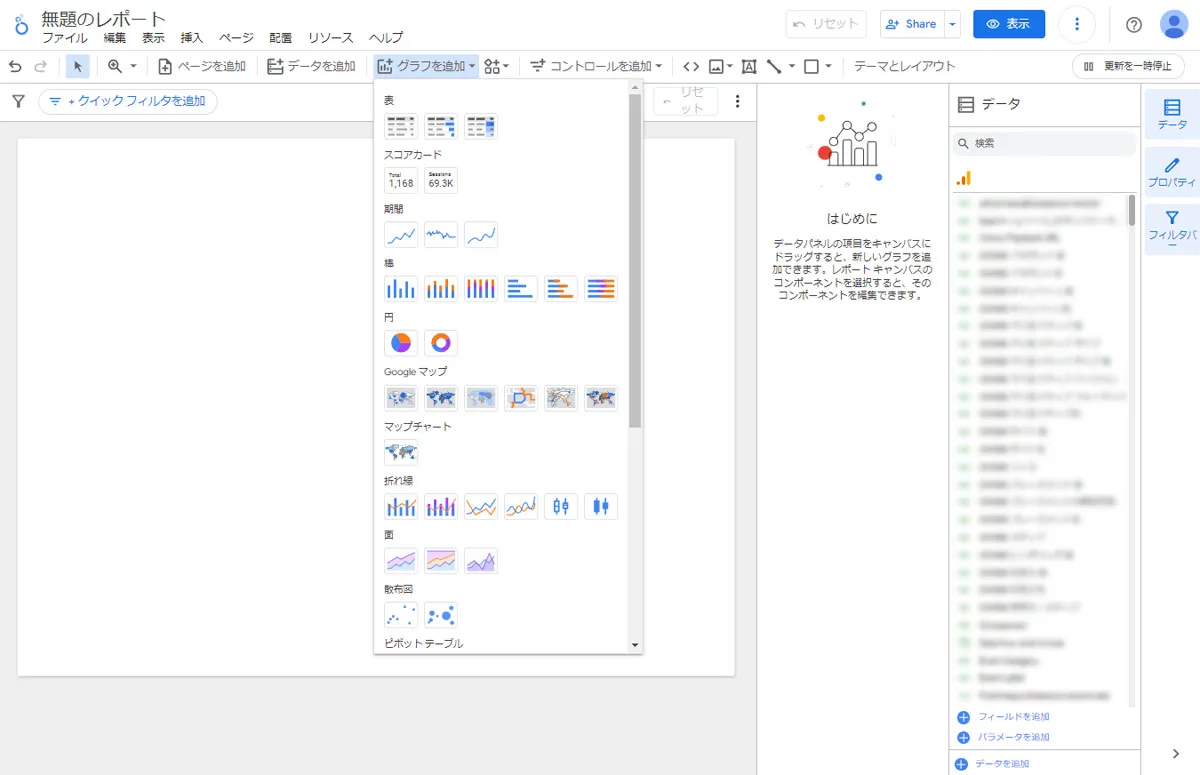Click the blue 表示 button
Image resolution: width=1200 pixels, height=775 pixels.
pyautogui.click(x=1008, y=25)
